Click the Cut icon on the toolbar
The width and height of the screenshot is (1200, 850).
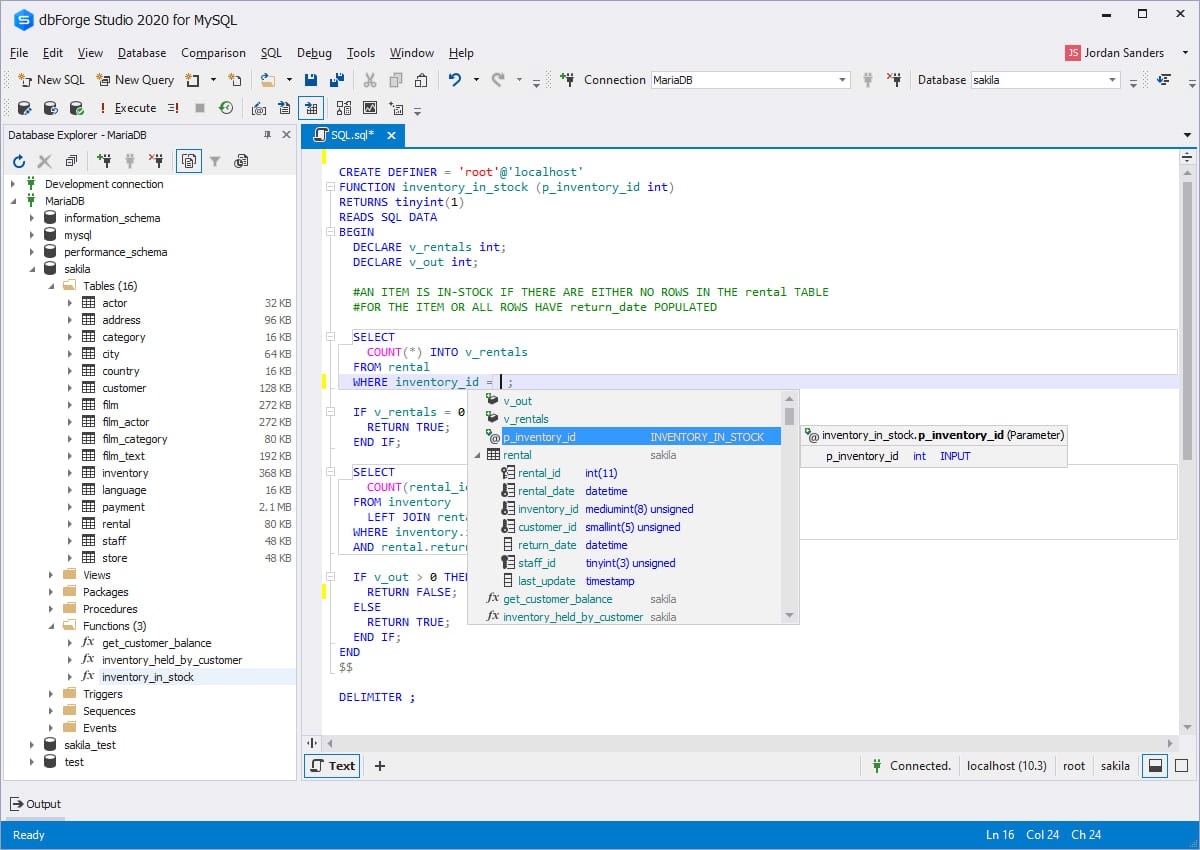(x=370, y=79)
